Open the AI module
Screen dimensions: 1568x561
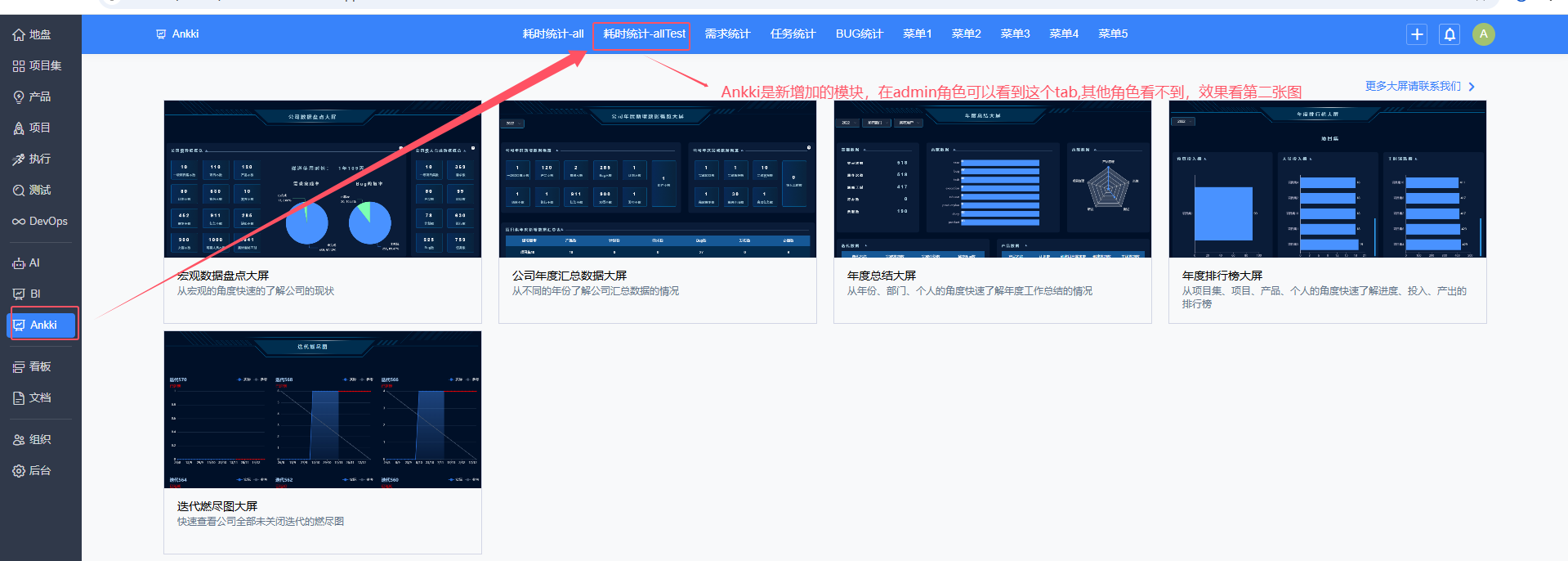click(x=26, y=263)
